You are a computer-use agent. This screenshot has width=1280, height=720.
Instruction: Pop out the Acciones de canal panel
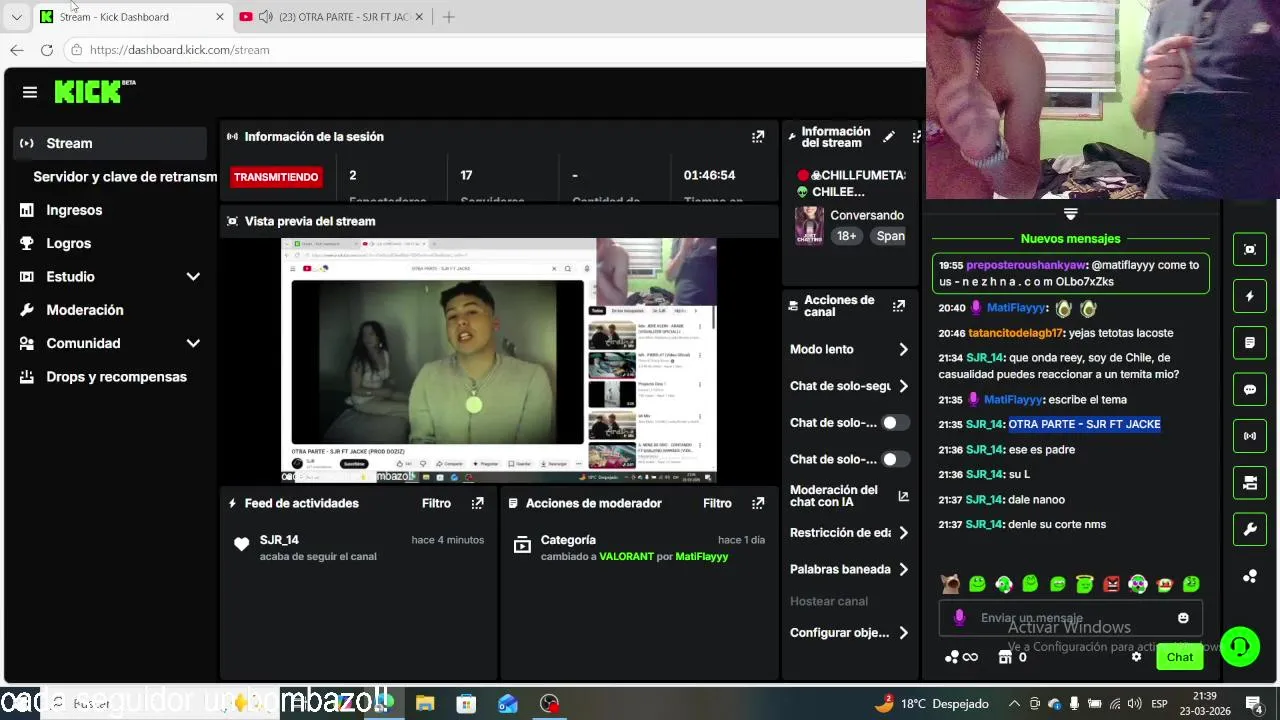899,306
